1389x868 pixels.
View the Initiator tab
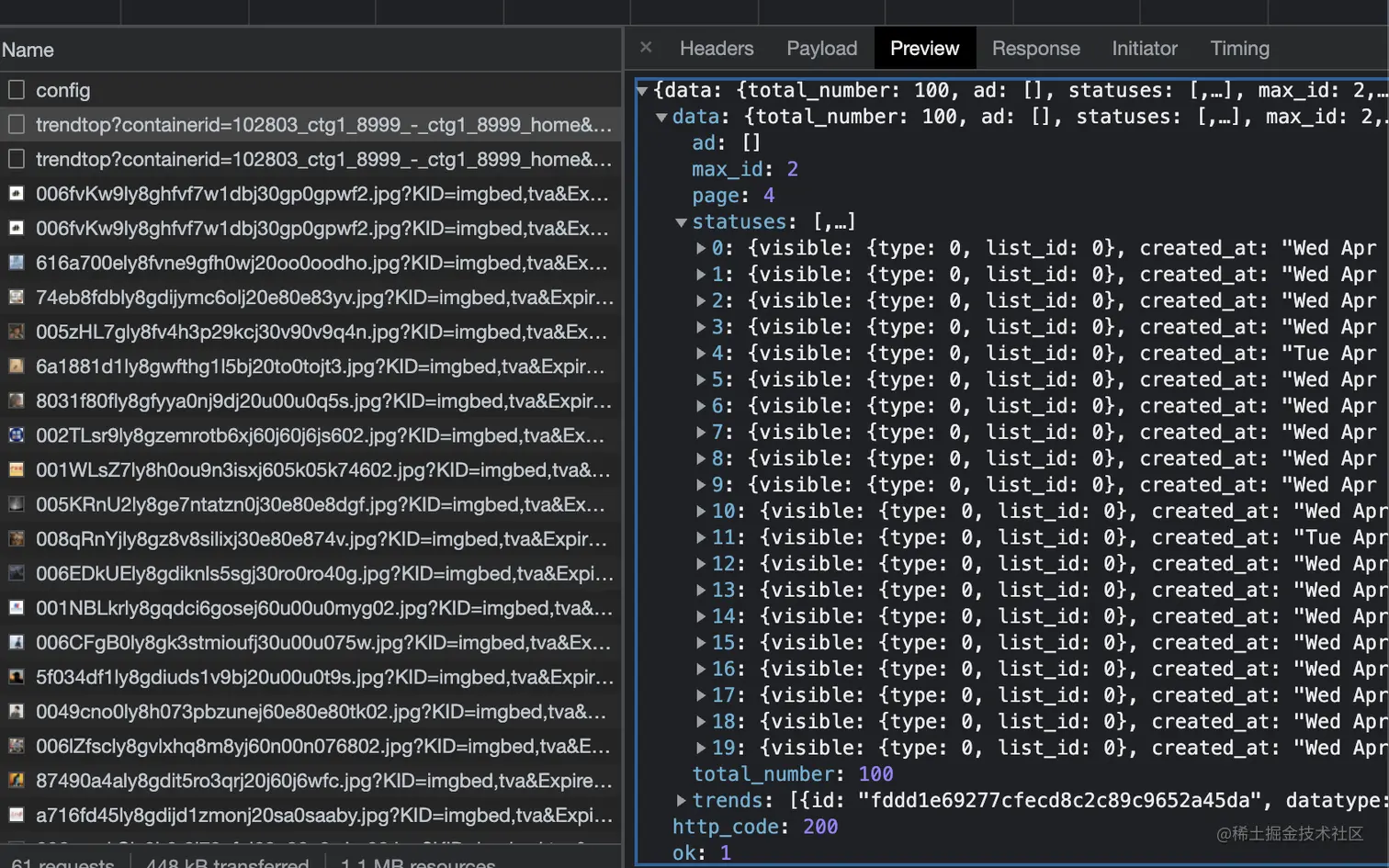click(x=1145, y=49)
